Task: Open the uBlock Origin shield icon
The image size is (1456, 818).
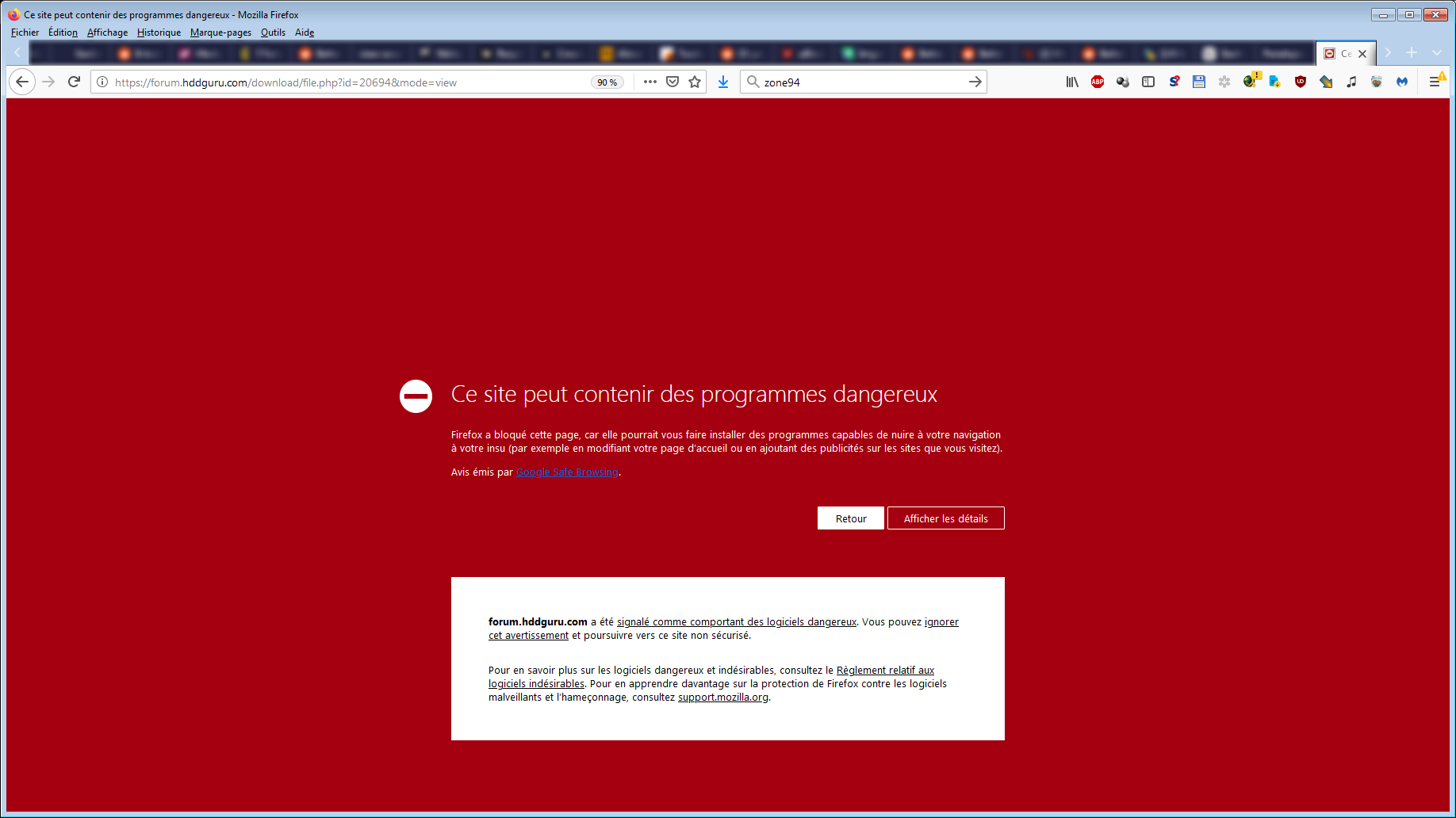Action: click(x=1301, y=82)
